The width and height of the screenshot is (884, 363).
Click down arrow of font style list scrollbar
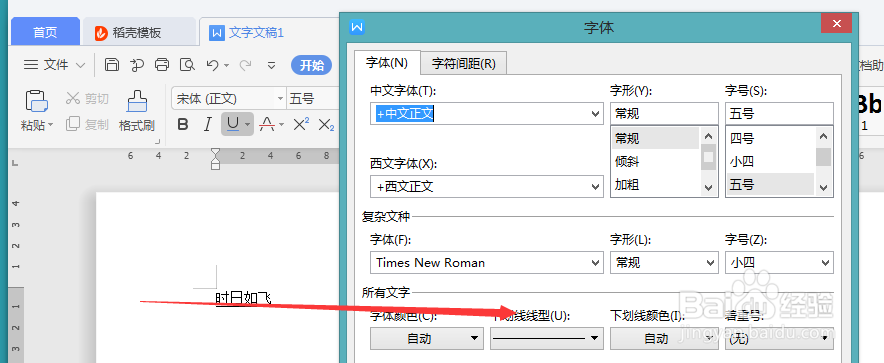coord(709,188)
